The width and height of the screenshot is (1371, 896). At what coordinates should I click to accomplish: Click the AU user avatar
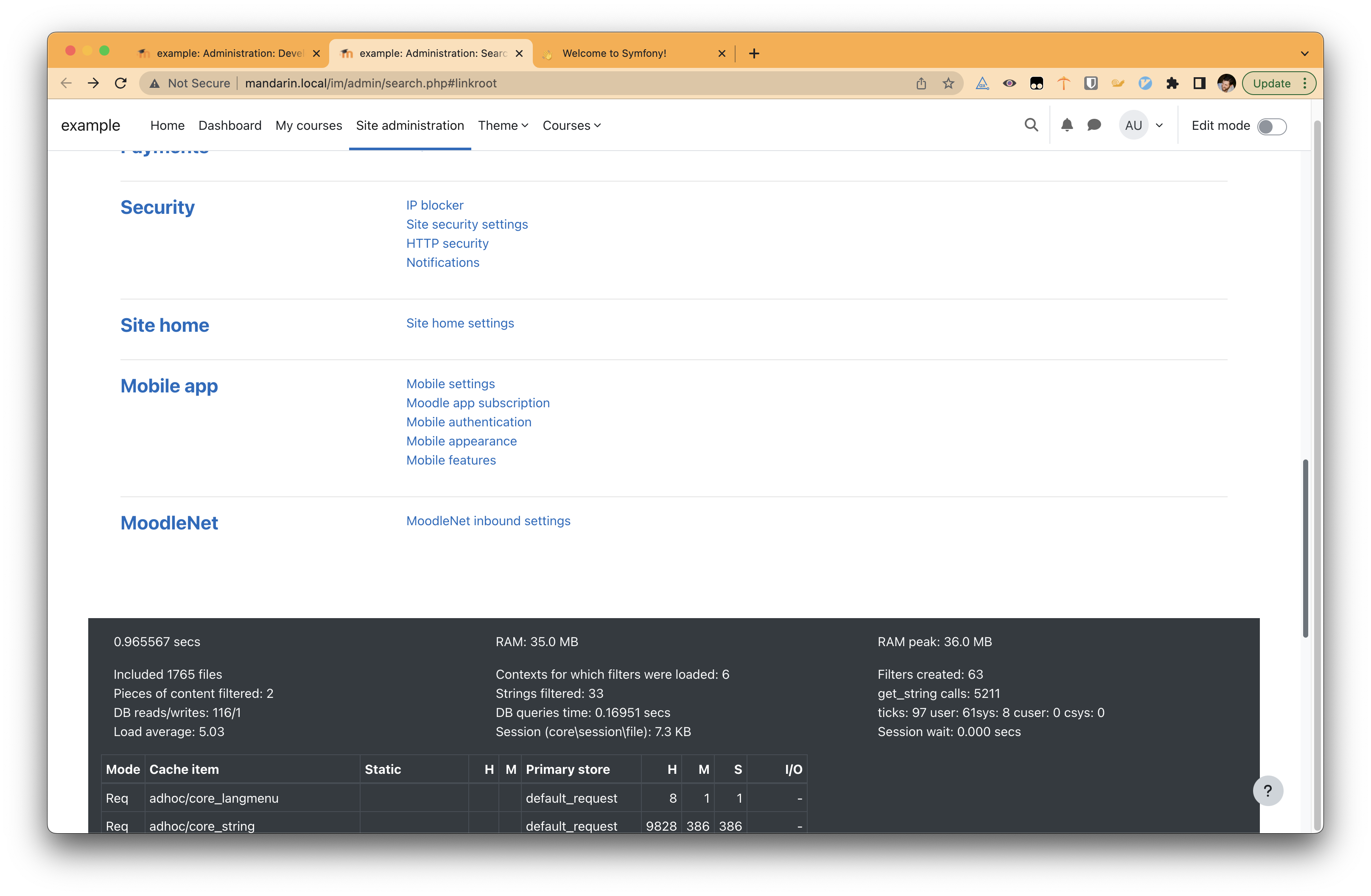[x=1133, y=126]
